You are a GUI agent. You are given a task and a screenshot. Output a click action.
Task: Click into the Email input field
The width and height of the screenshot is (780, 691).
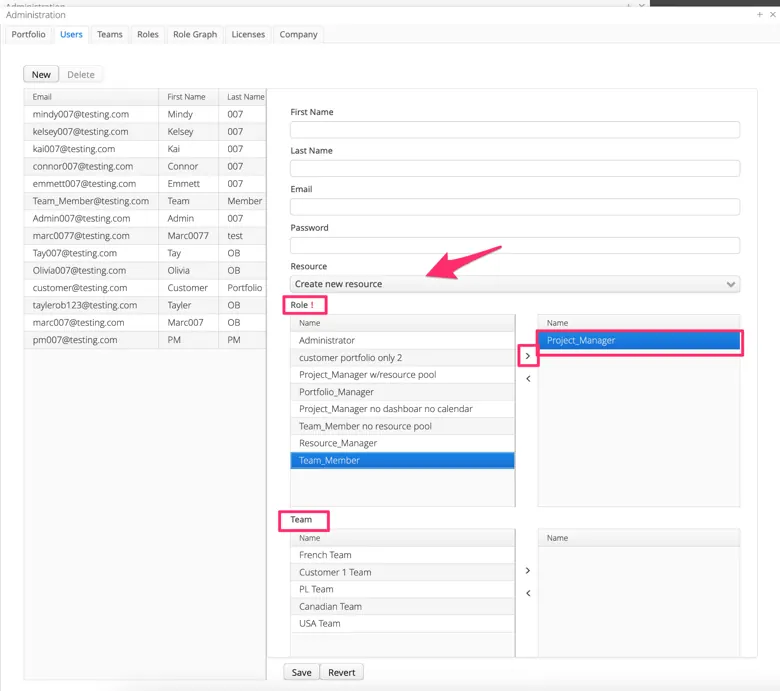pos(515,207)
